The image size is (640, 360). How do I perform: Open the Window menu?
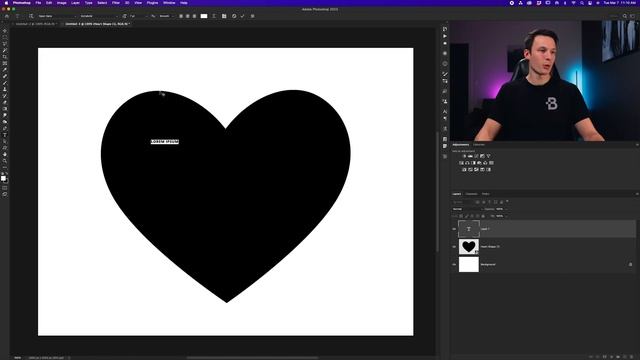(169, 3)
